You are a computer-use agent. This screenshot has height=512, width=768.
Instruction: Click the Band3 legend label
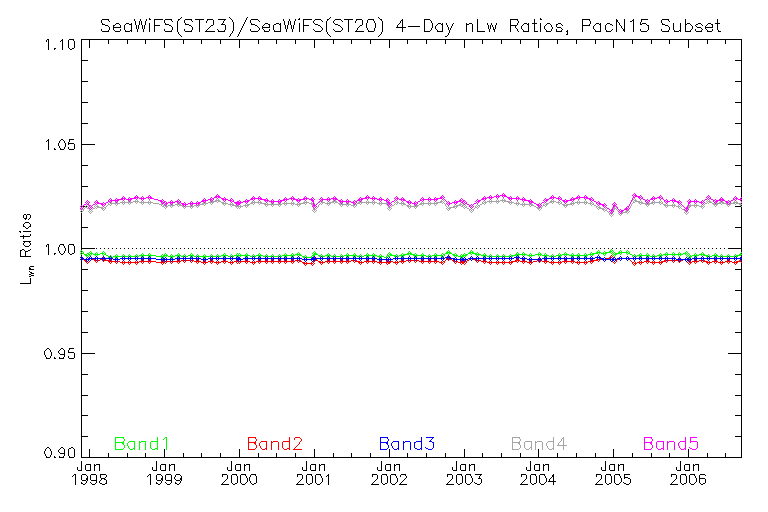click(x=407, y=444)
